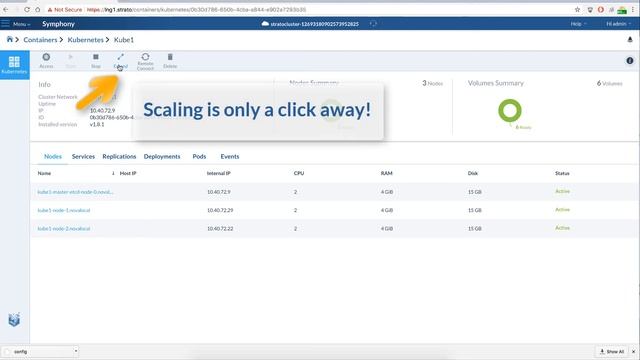Switch to the Pods tab
Screen dimensions: 640x360
pyautogui.click(x=199, y=156)
